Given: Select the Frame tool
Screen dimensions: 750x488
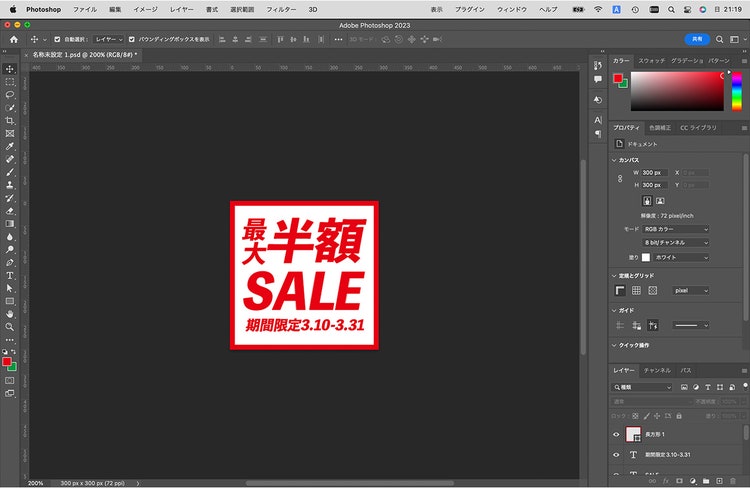Looking at the screenshot, I should [10, 133].
